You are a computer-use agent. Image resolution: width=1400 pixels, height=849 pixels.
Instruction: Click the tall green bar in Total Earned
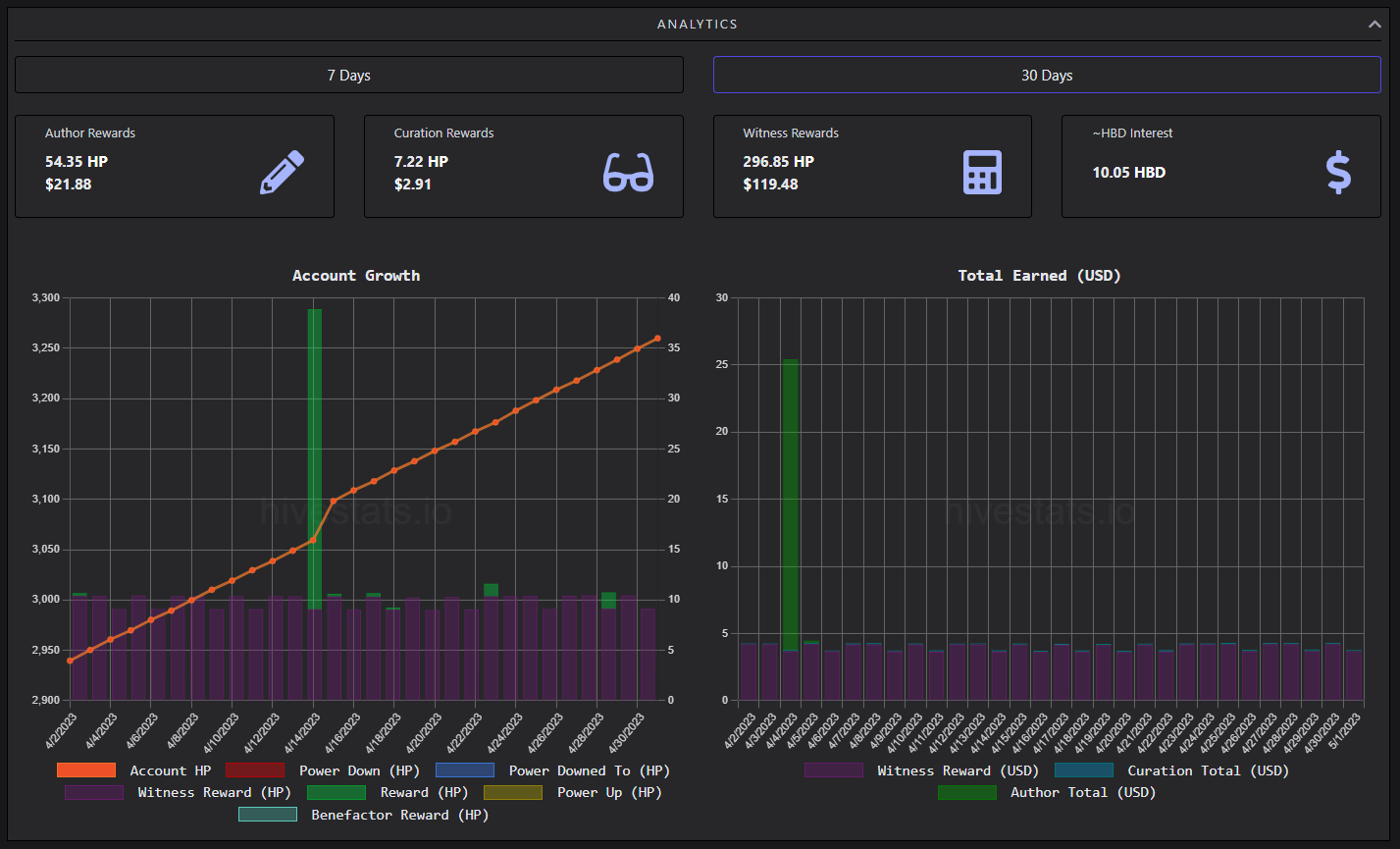790,504
